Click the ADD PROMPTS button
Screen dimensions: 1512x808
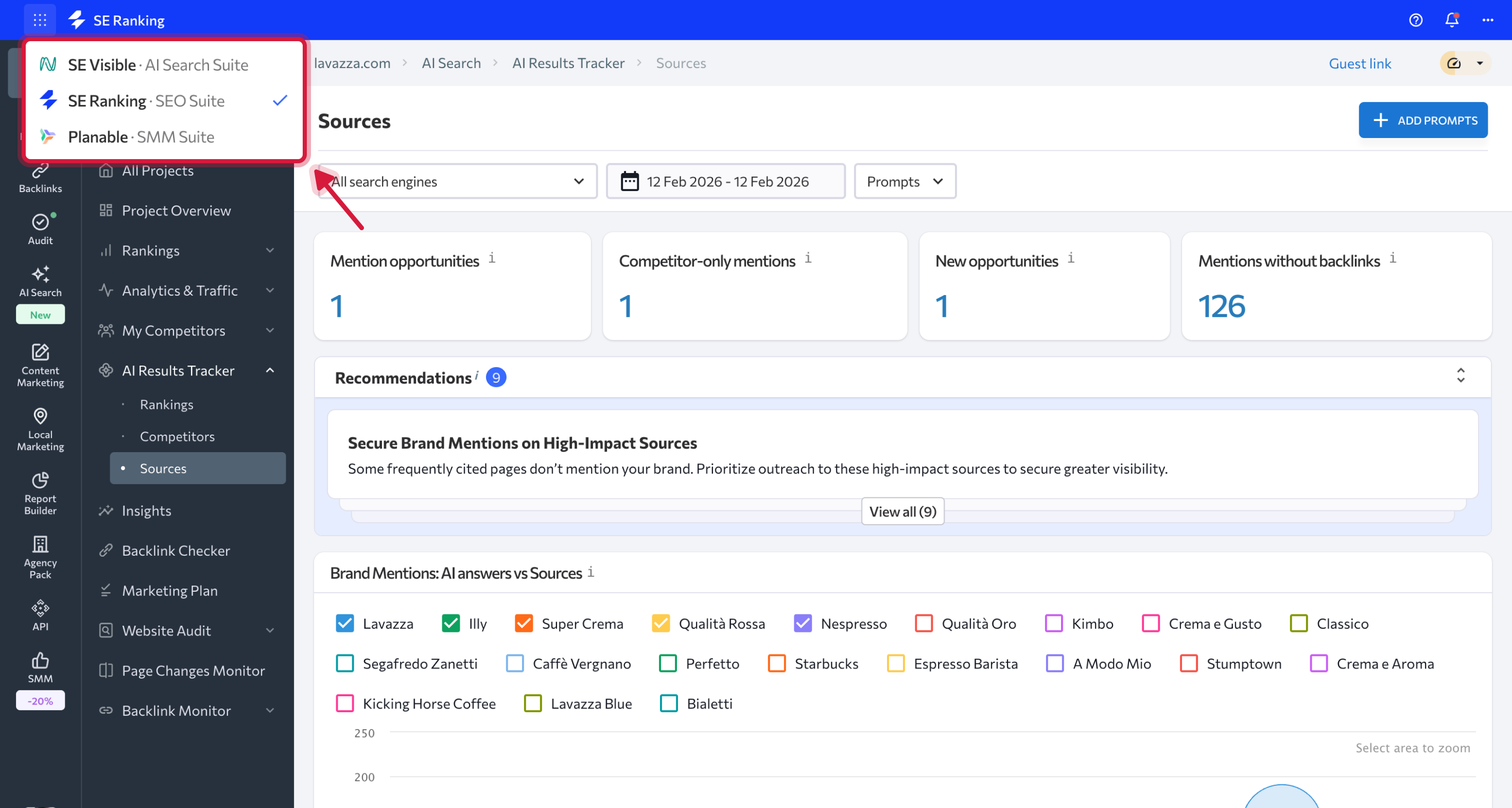coord(1422,121)
